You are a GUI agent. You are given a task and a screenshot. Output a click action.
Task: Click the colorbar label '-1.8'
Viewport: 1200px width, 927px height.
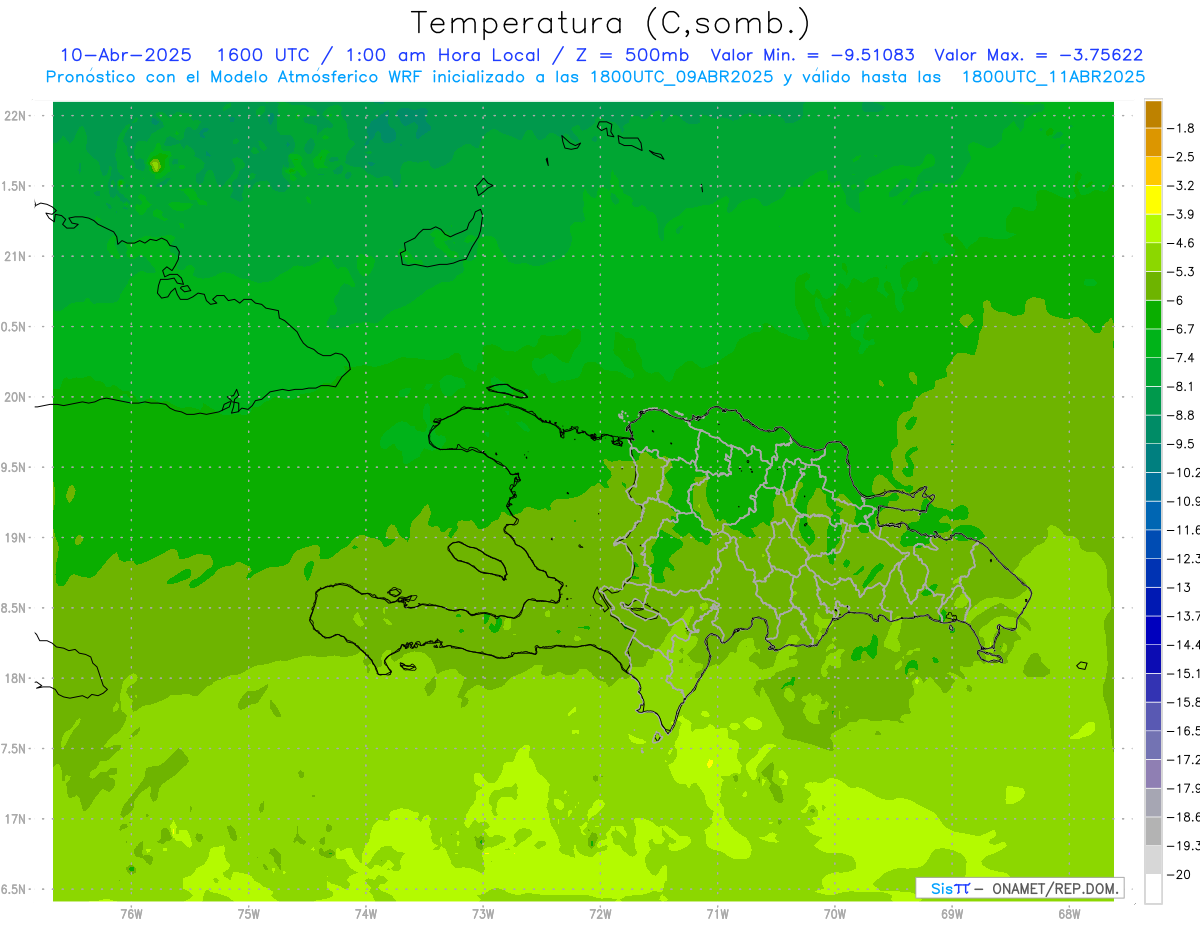(x=1183, y=128)
